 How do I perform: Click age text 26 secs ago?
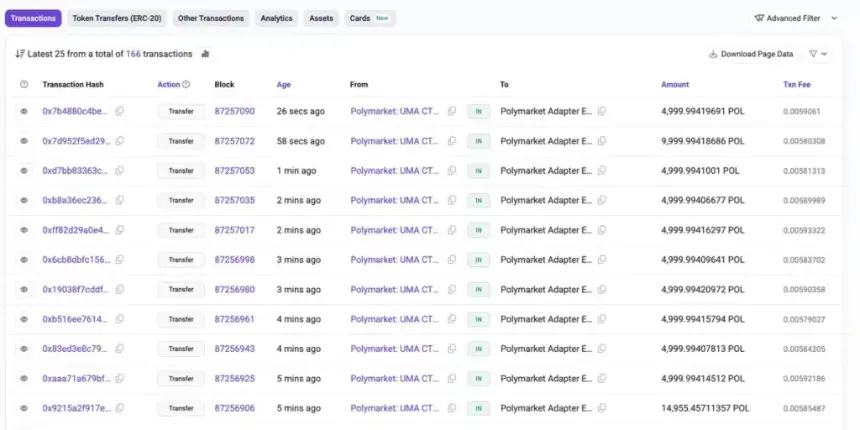point(301,111)
